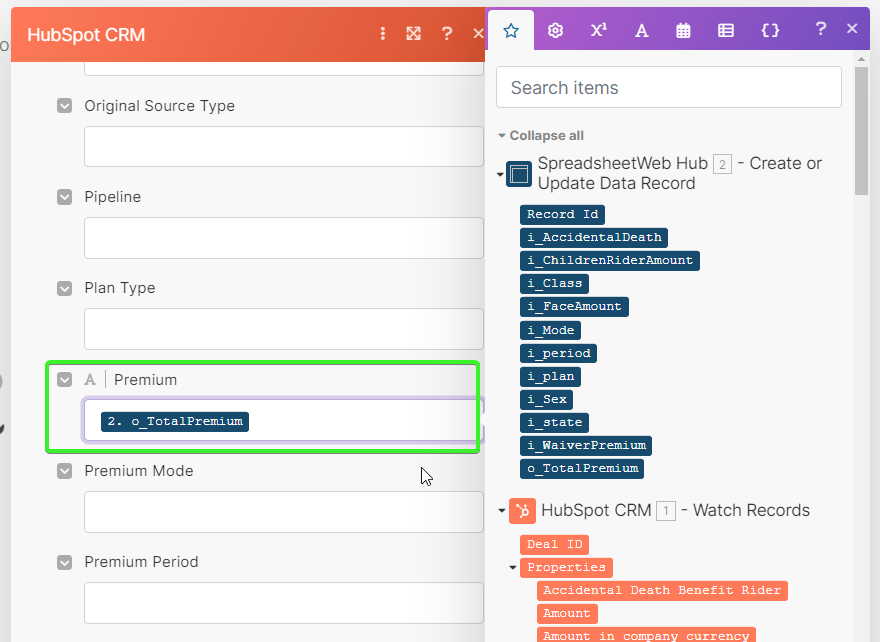Insert the Amount pill

point(567,613)
